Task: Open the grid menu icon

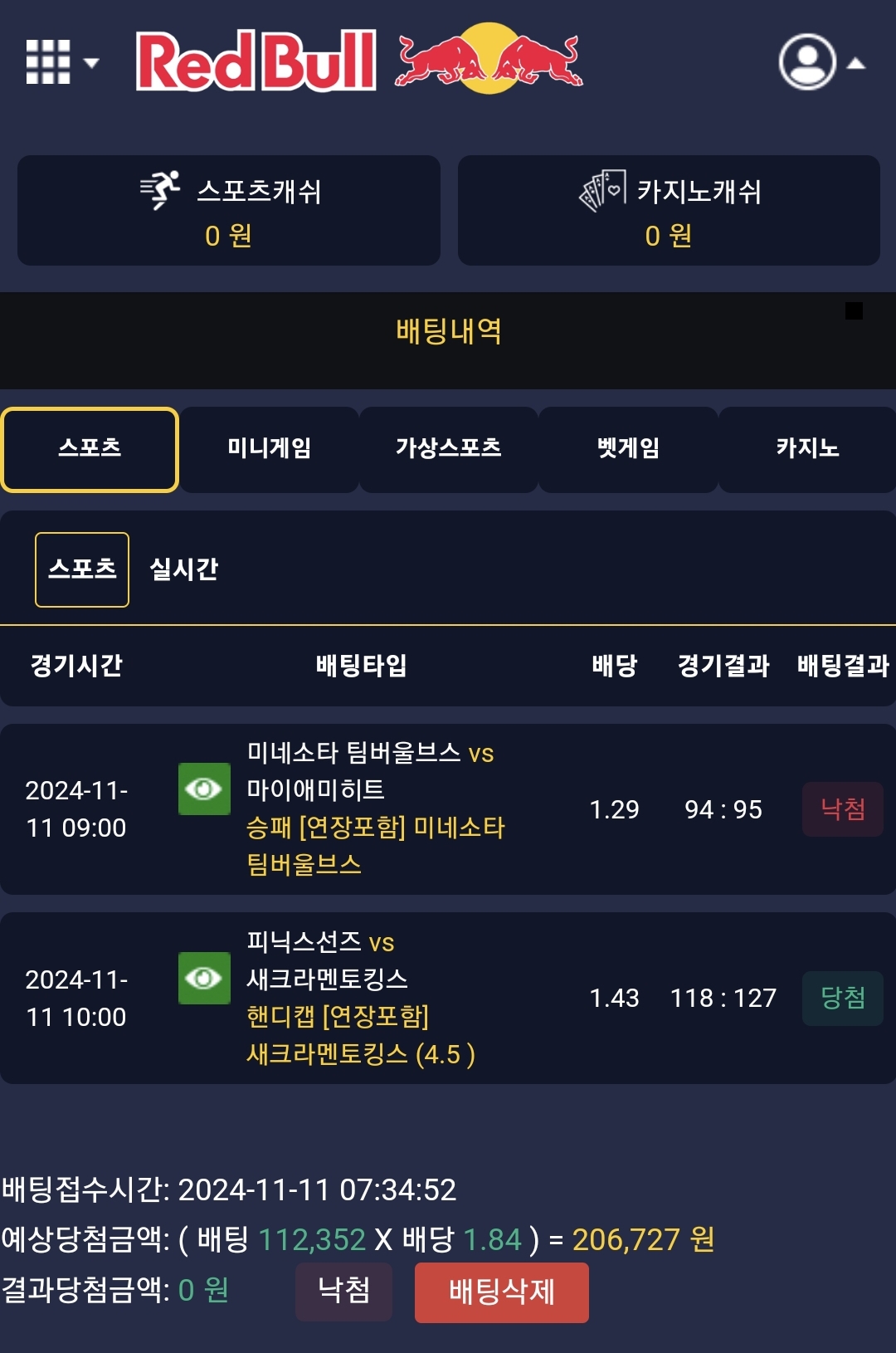Action: (x=48, y=62)
